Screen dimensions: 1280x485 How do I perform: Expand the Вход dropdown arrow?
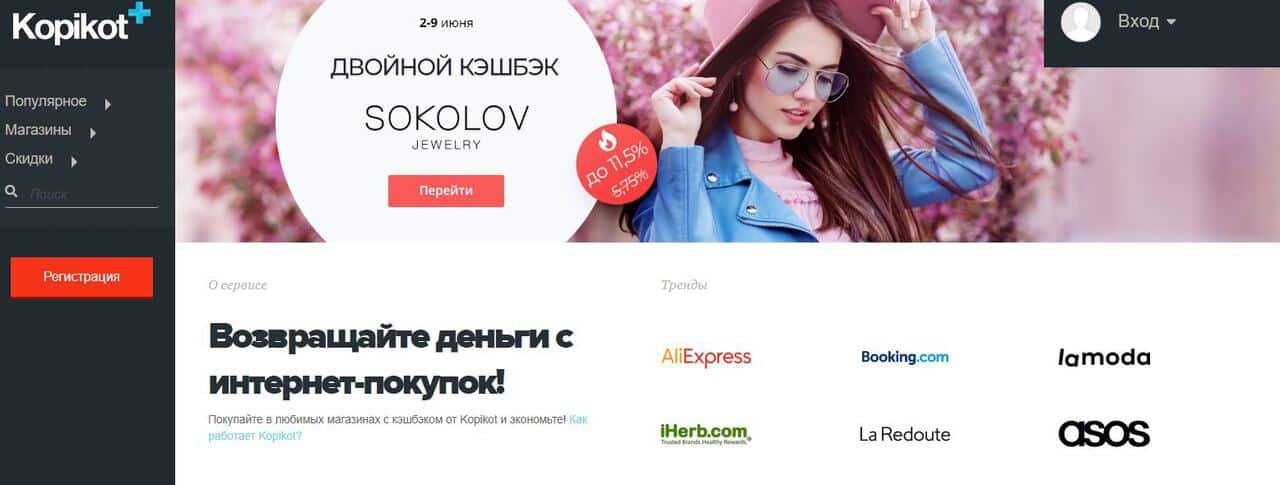point(1171,22)
